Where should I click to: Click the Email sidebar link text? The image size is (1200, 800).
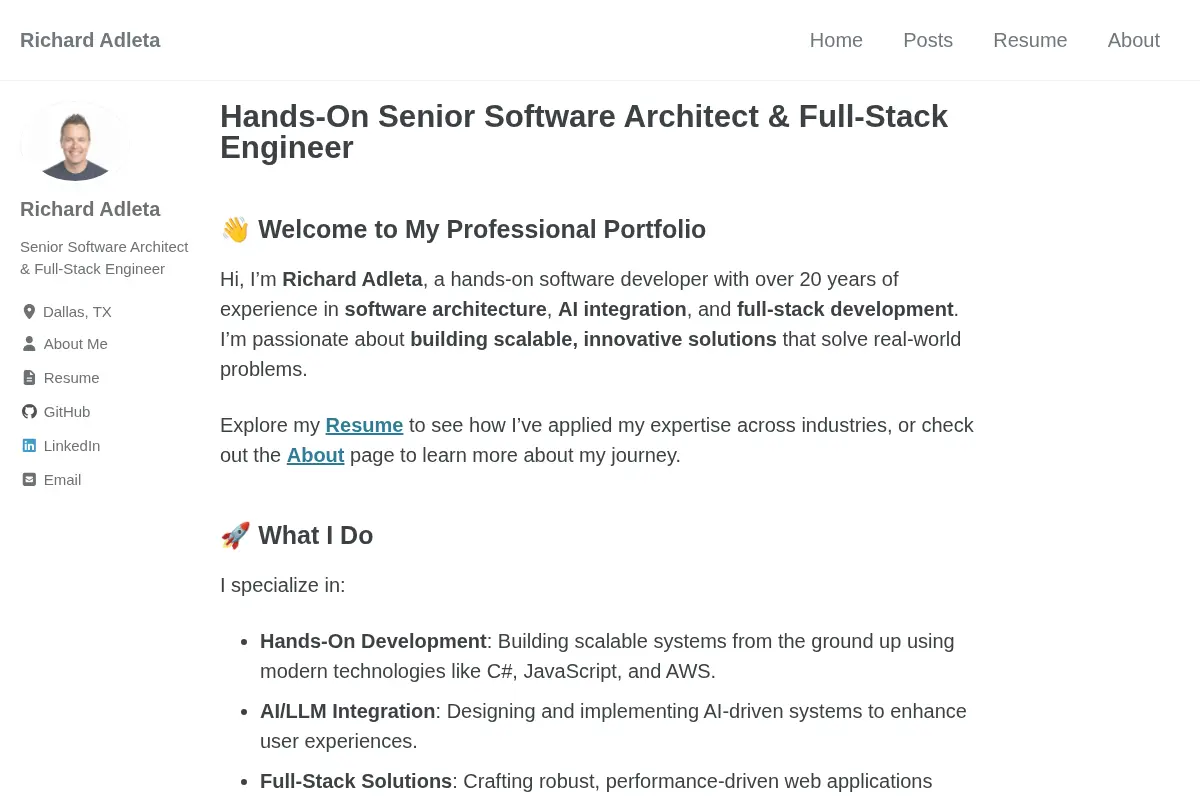click(62, 480)
